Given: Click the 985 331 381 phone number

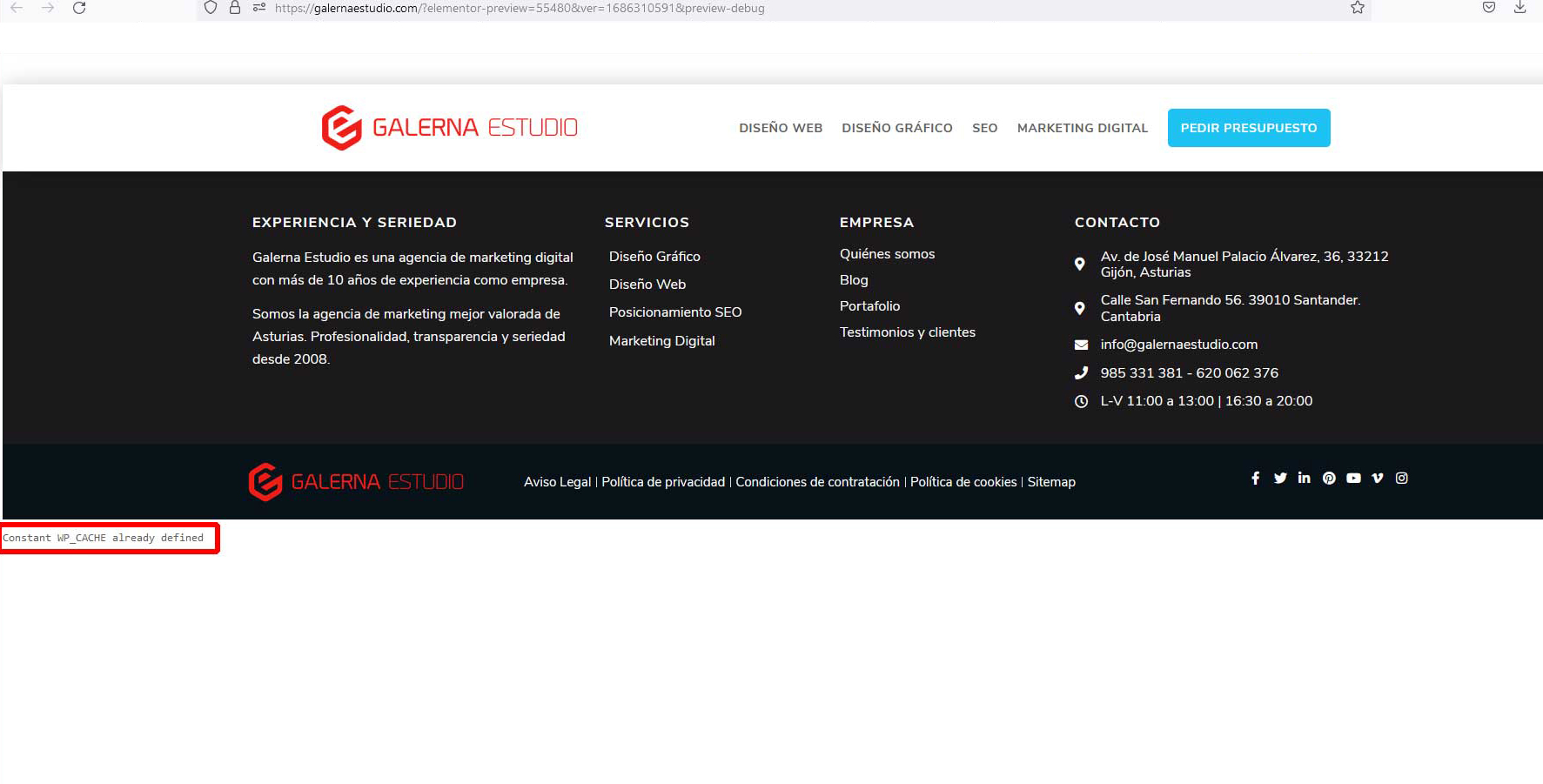Looking at the screenshot, I should click(x=1141, y=373).
